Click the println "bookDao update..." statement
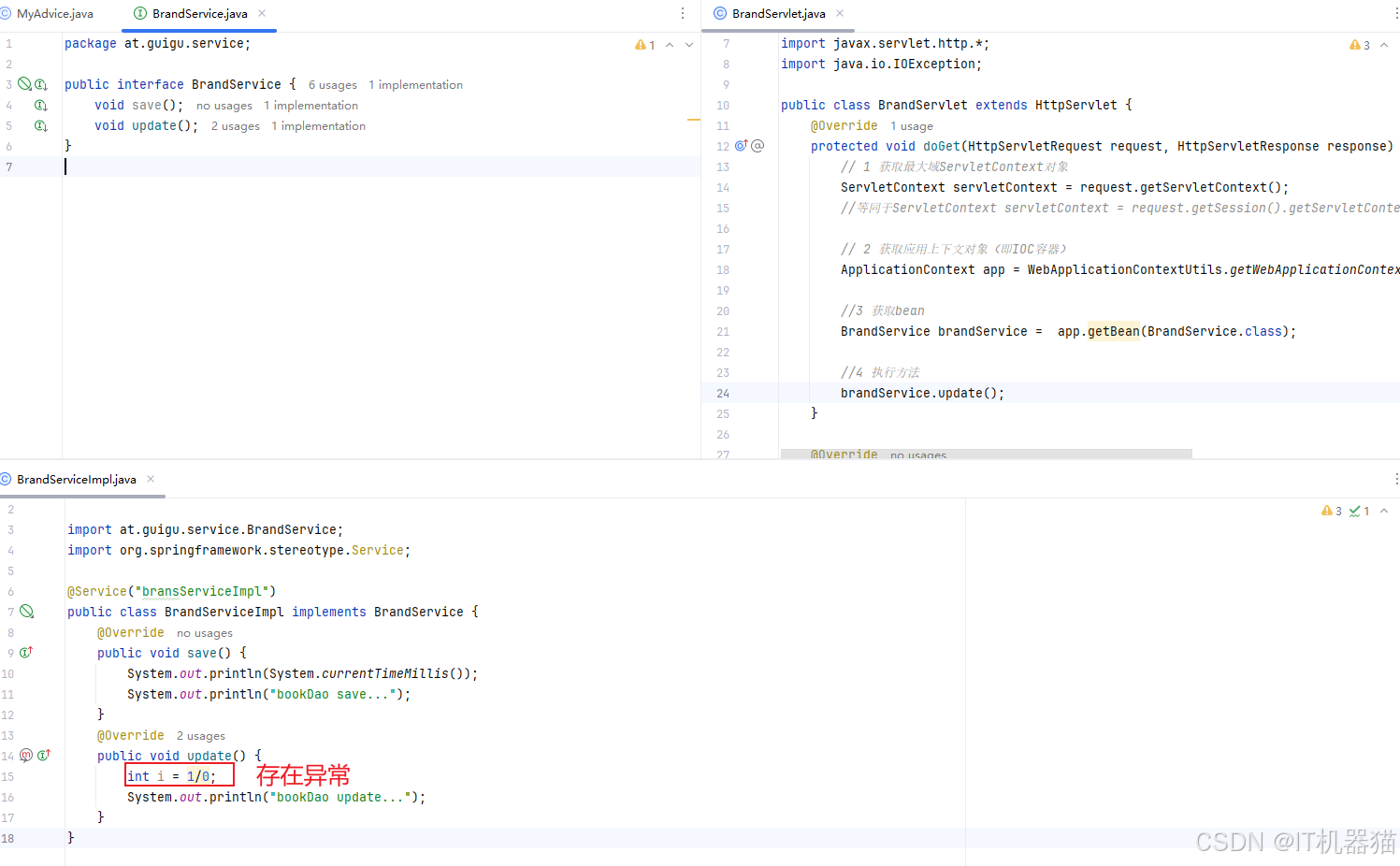The image size is (1400, 866). point(276,798)
